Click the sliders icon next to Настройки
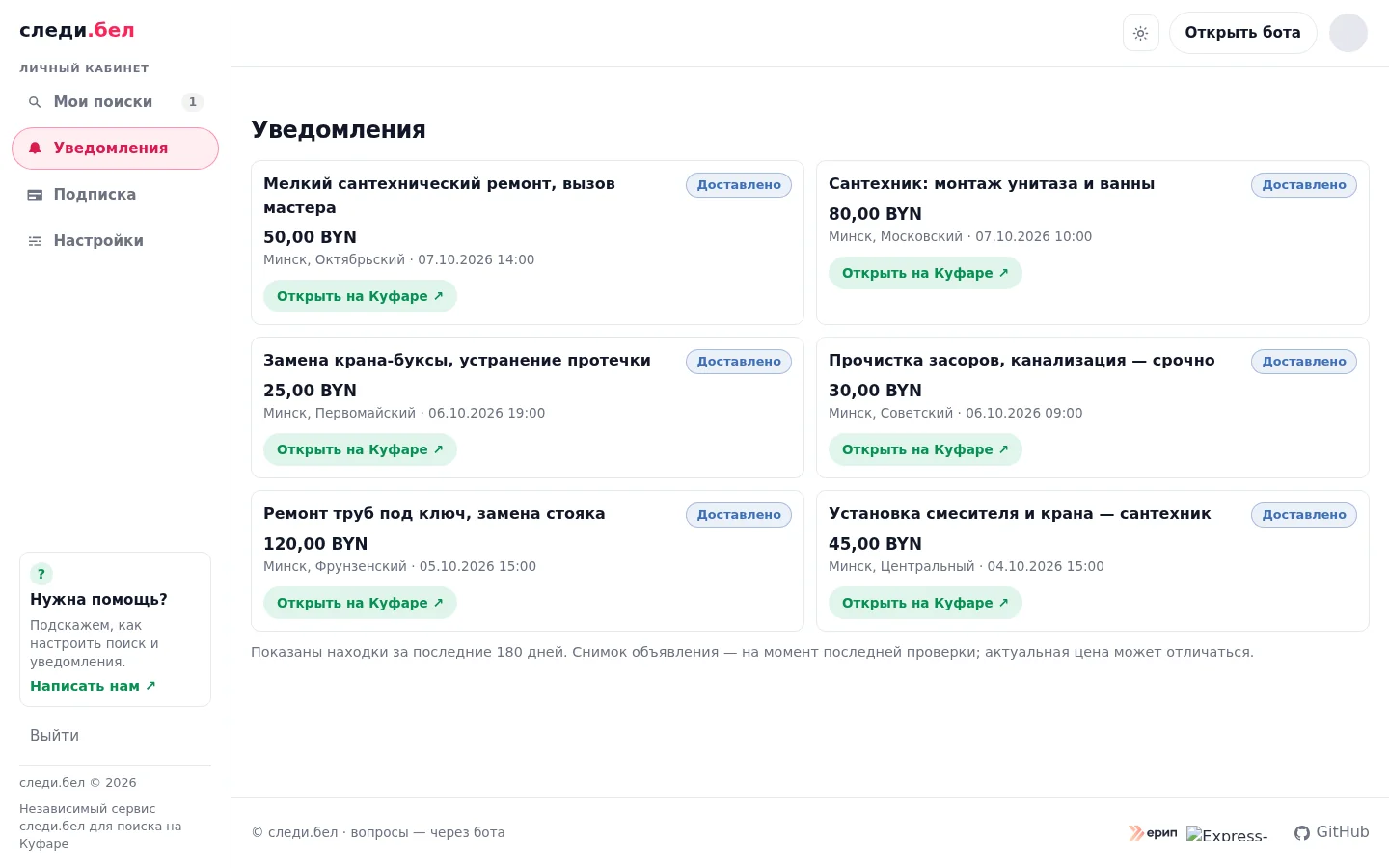Image resolution: width=1389 pixels, height=868 pixels. pyautogui.click(x=35, y=241)
